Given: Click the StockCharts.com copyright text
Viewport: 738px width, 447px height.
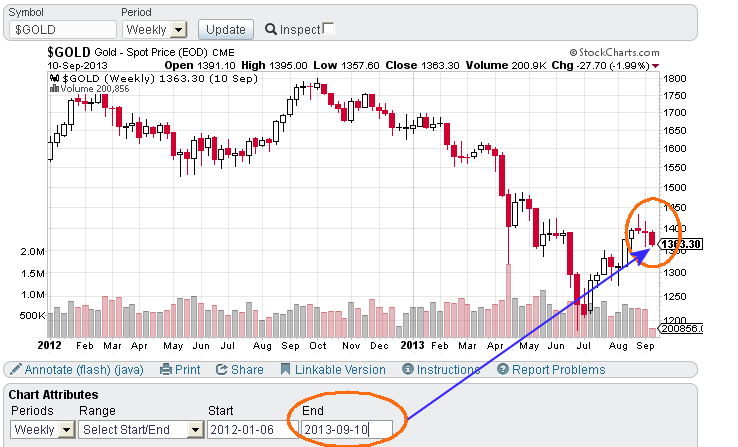Looking at the screenshot, I should [x=614, y=52].
